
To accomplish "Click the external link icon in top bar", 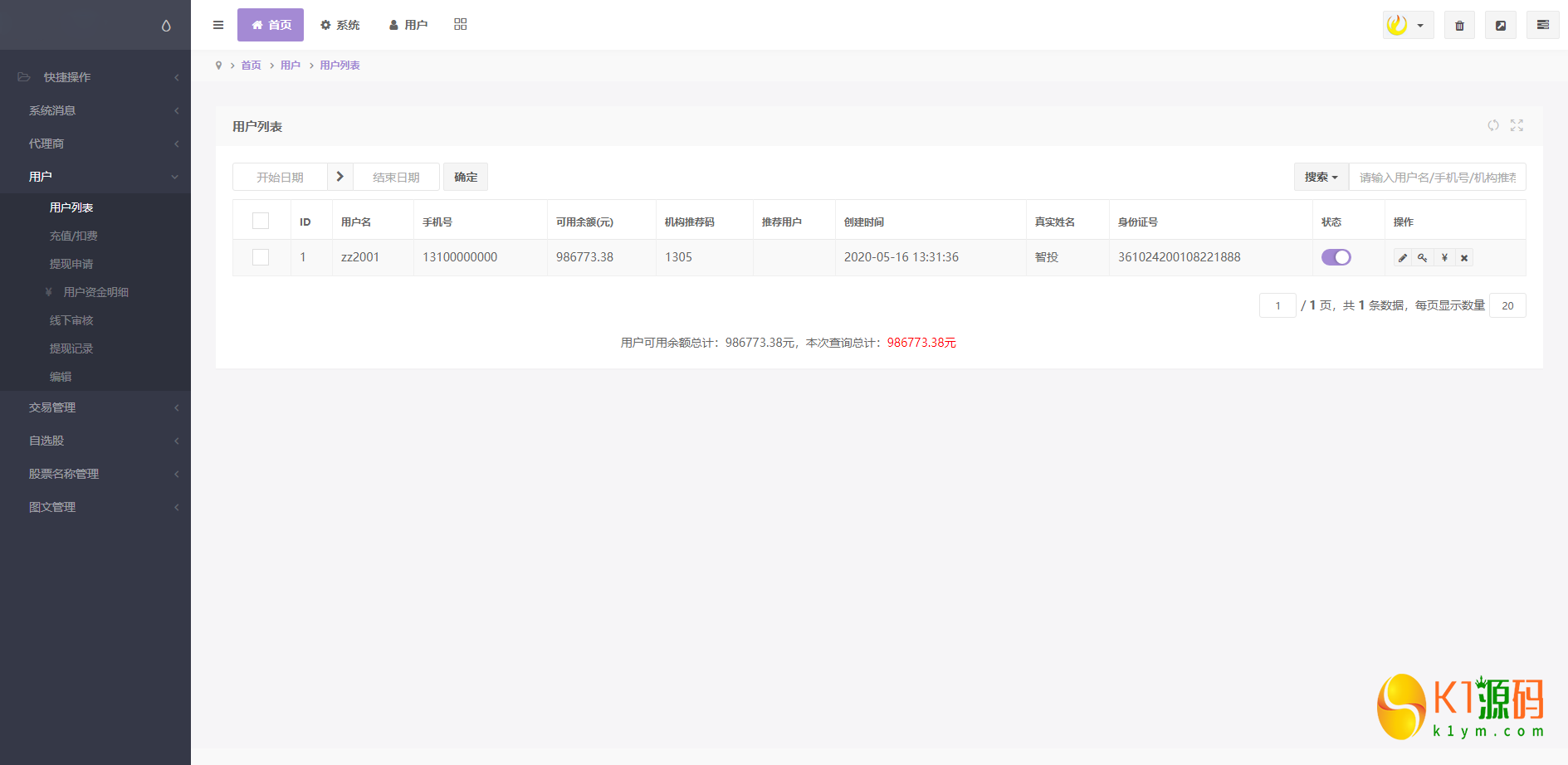I will pyautogui.click(x=1501, y=25).
